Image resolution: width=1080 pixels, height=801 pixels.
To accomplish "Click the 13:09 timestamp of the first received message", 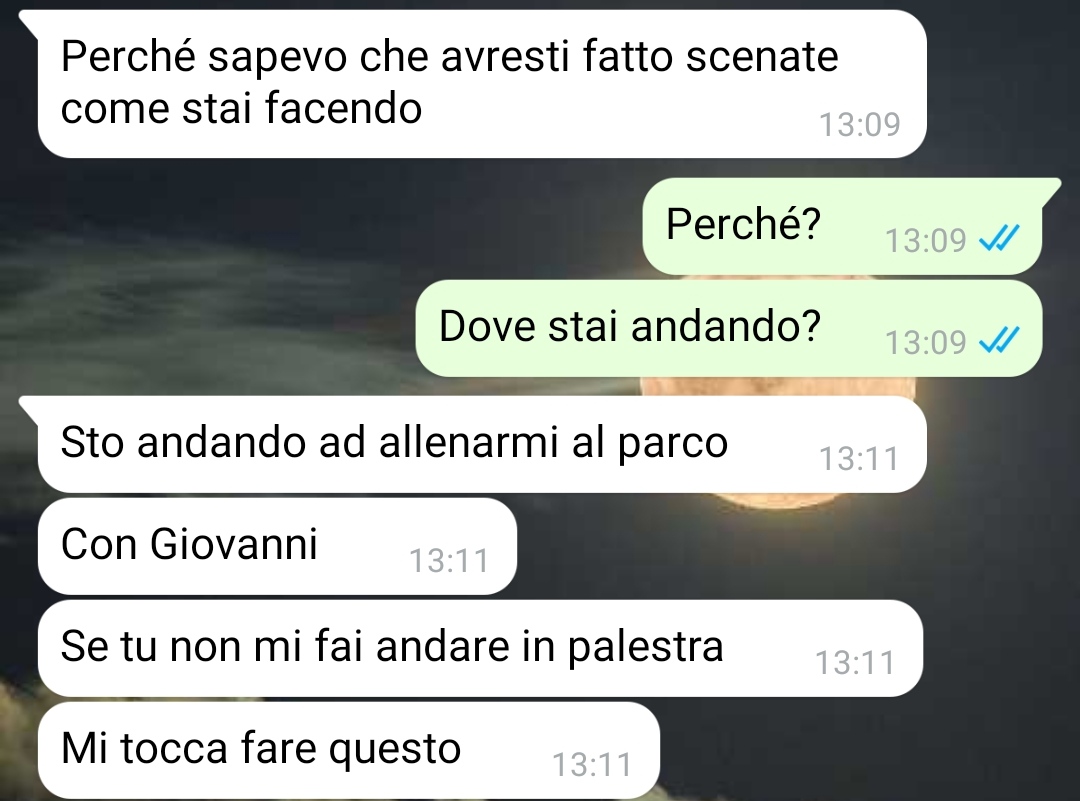I will click(x=859, y=125).
